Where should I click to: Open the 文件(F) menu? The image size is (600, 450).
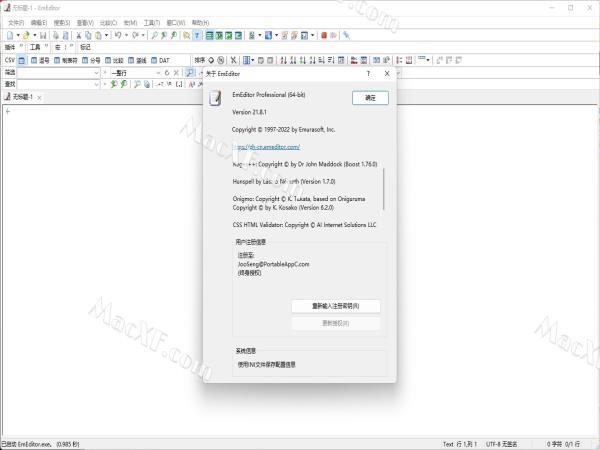16,23
